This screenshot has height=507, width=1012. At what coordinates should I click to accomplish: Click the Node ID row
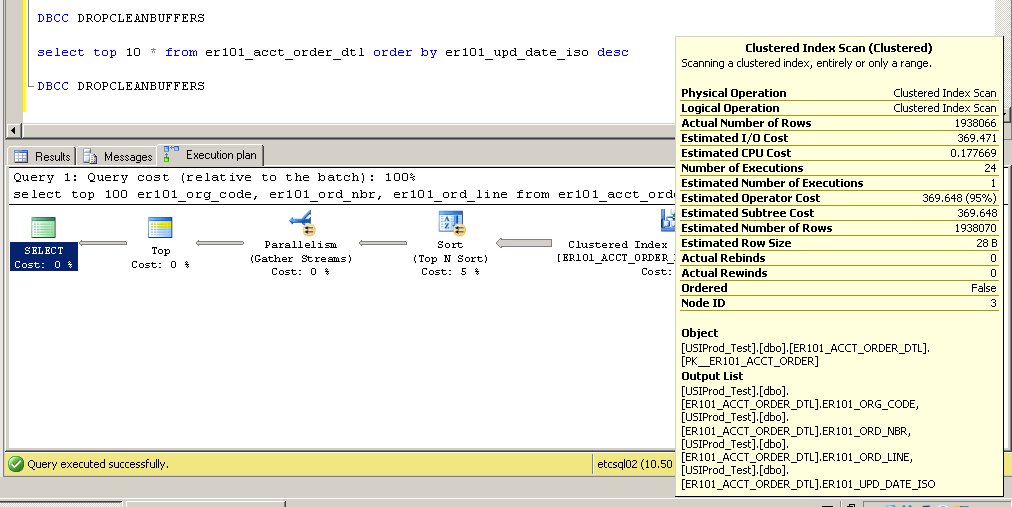pos(838,303)
